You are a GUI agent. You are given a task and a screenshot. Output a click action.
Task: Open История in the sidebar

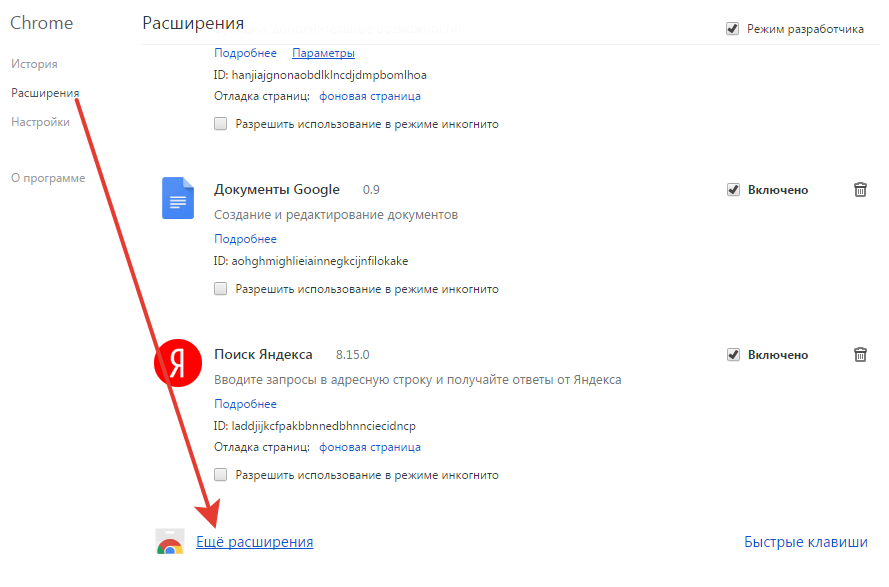tap(34, 64)
